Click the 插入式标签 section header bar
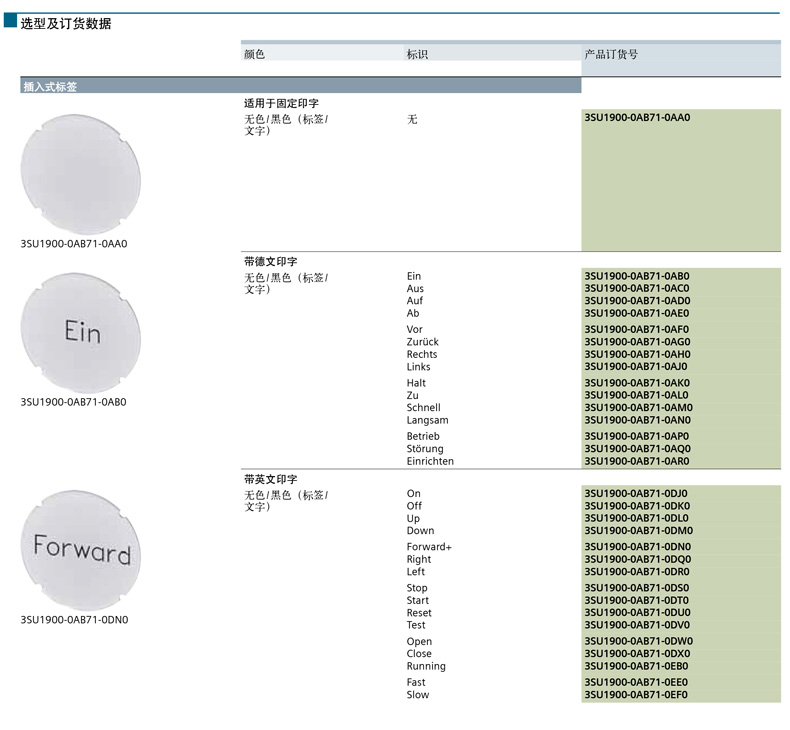Viewport: 790px width, 730px height. 300,86
